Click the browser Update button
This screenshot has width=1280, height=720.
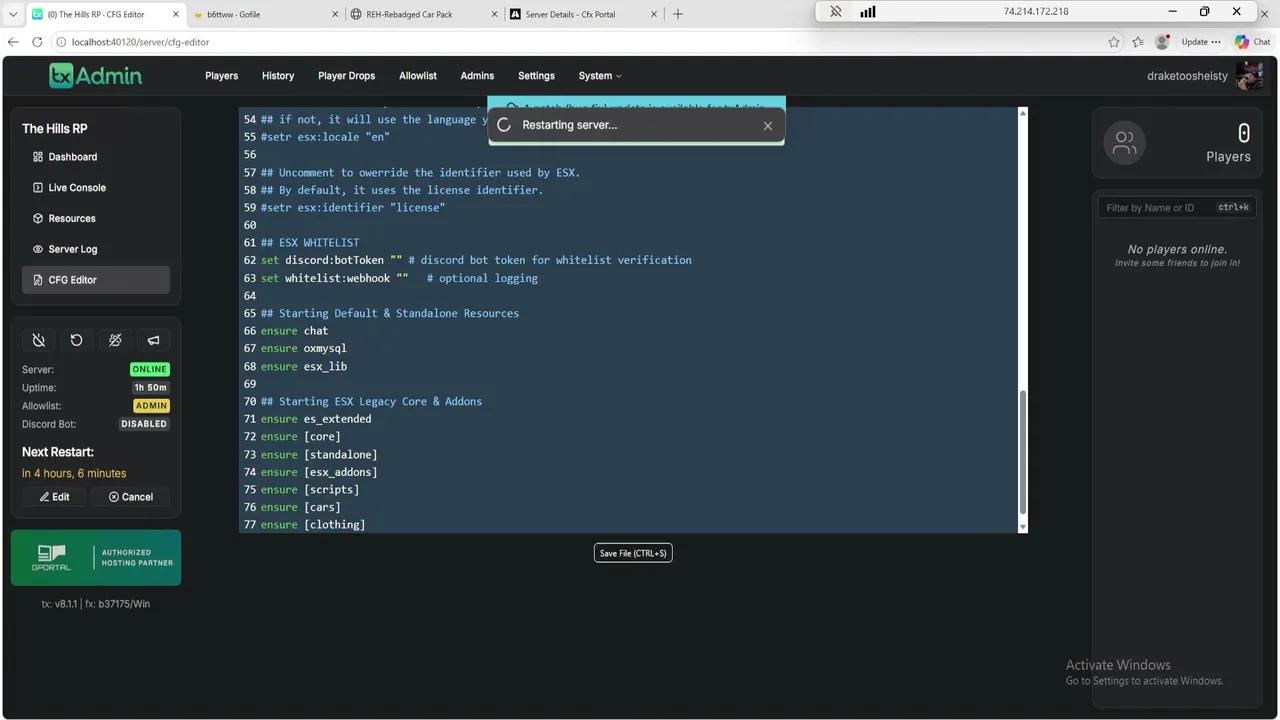[x=1200, y=42]
